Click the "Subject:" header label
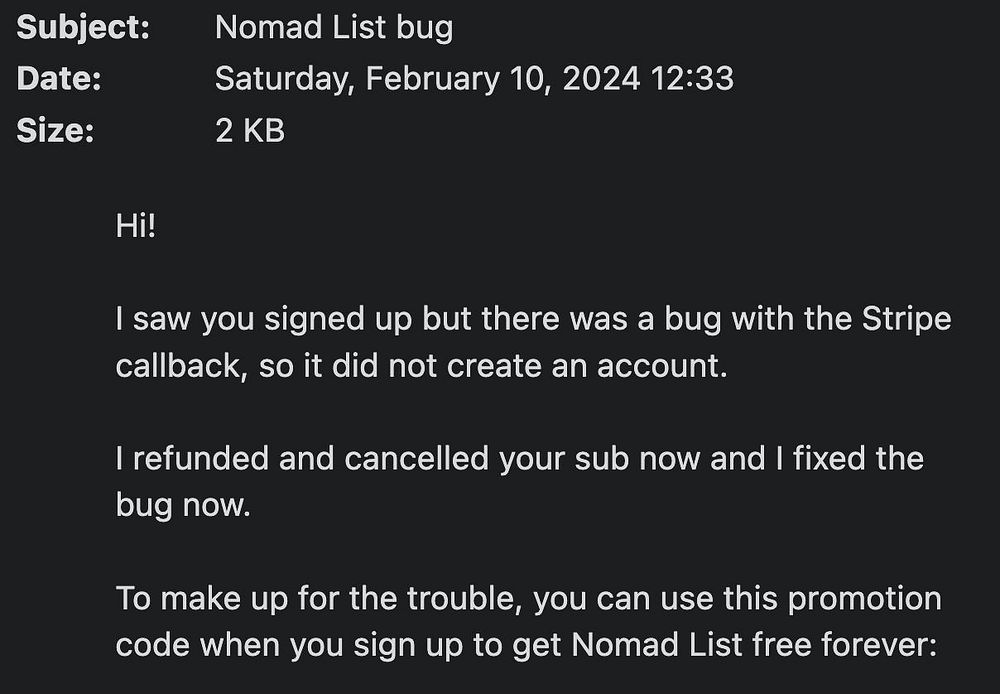1000x694 pixels. pos(83,28)
